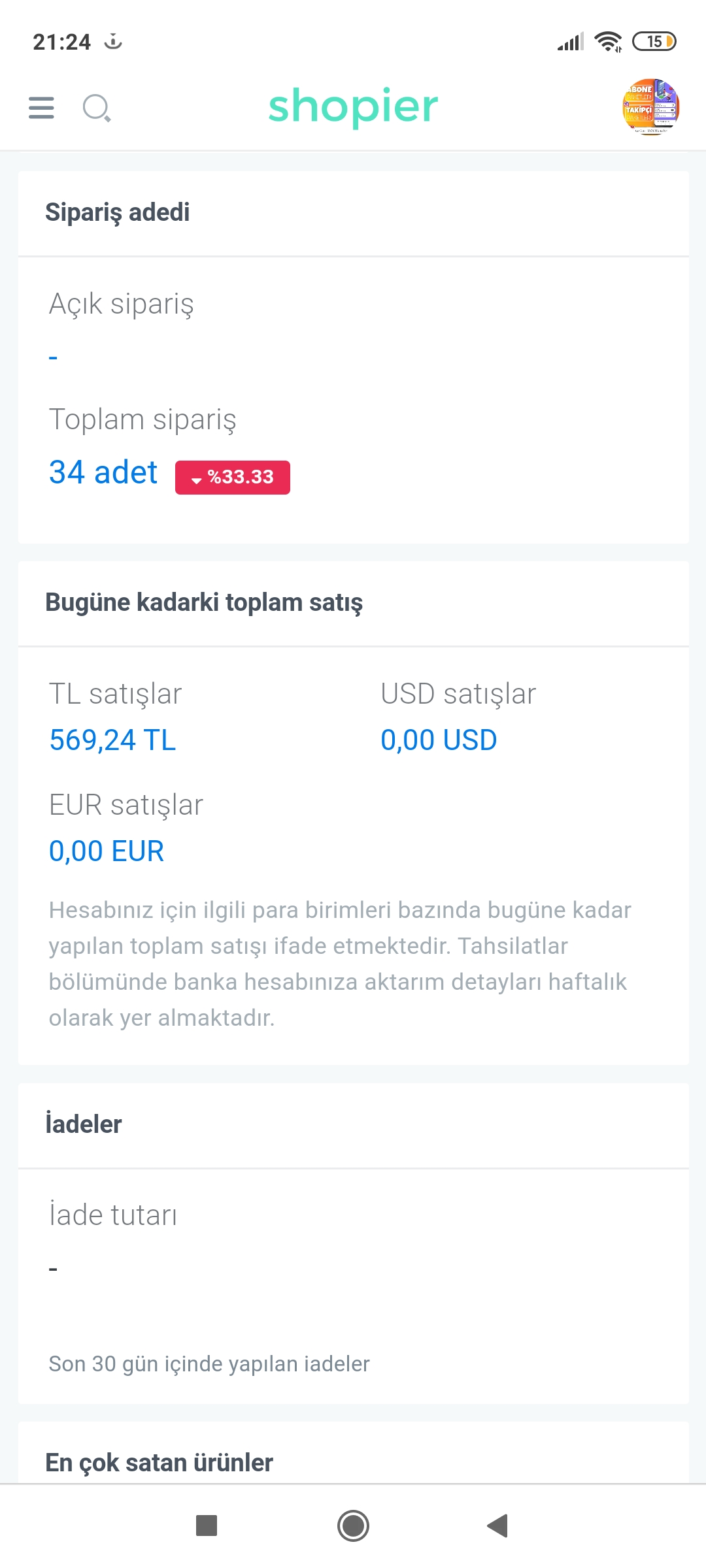Screen dimensions: 706x1568
Task: Open the store profile avatar
Action: pos(650,107)
